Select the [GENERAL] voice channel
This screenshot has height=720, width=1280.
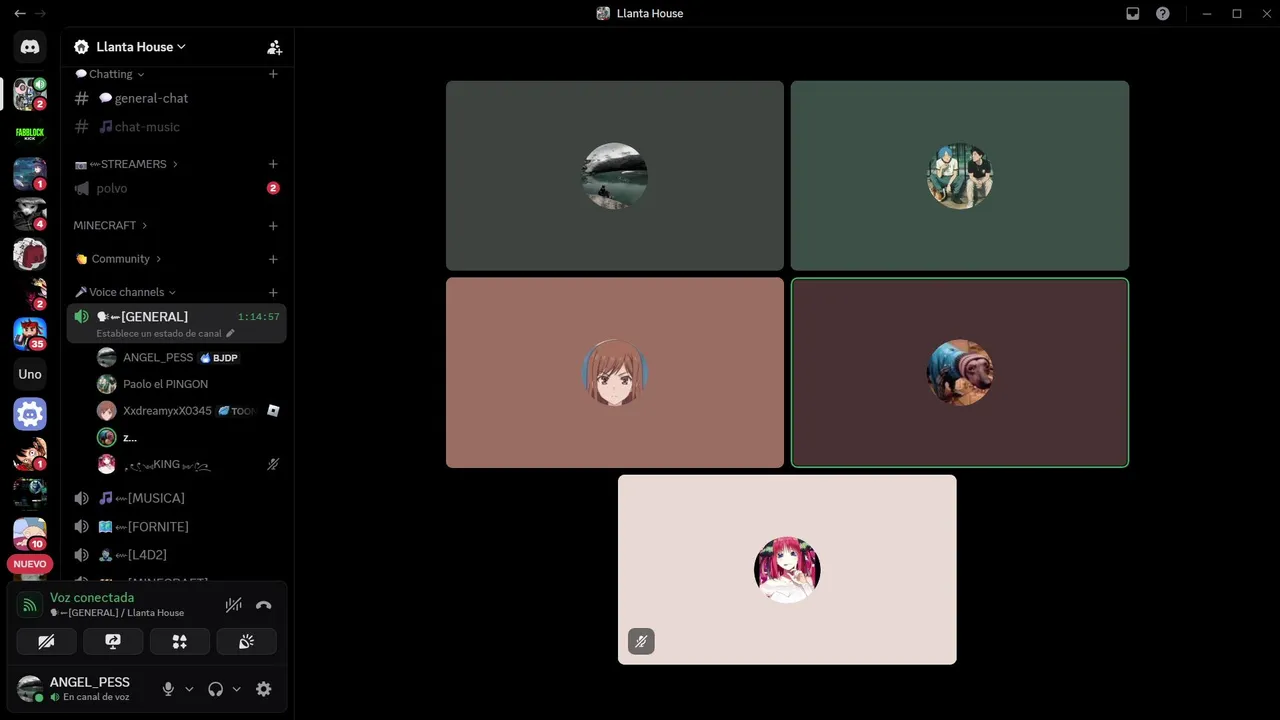coord(176,324)
